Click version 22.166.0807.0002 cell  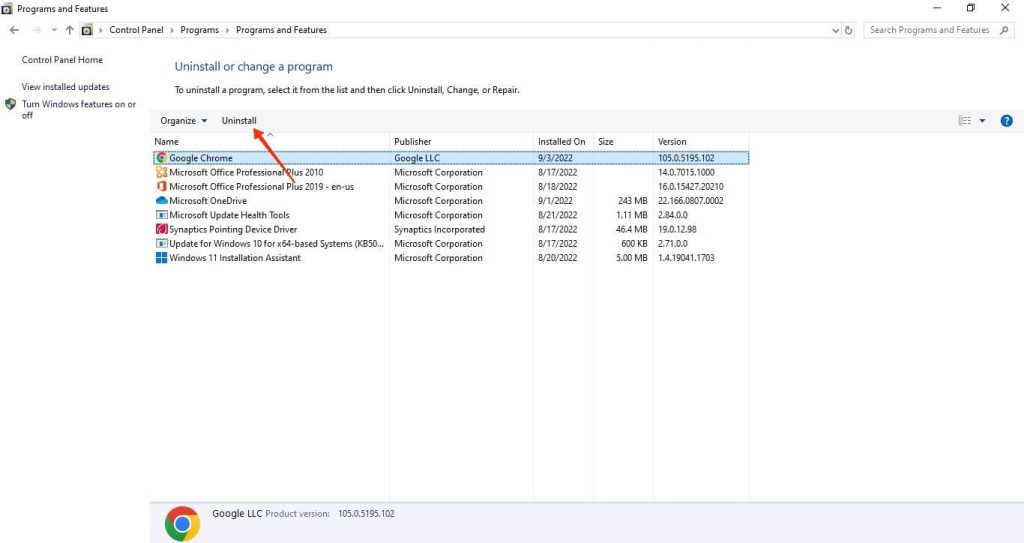(x=691, y=201)
